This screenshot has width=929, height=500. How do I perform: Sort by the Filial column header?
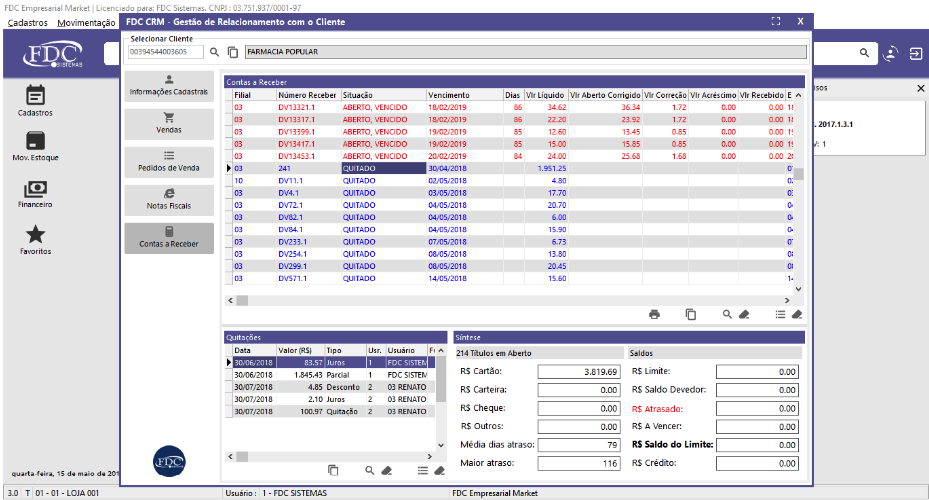[254, 95]
